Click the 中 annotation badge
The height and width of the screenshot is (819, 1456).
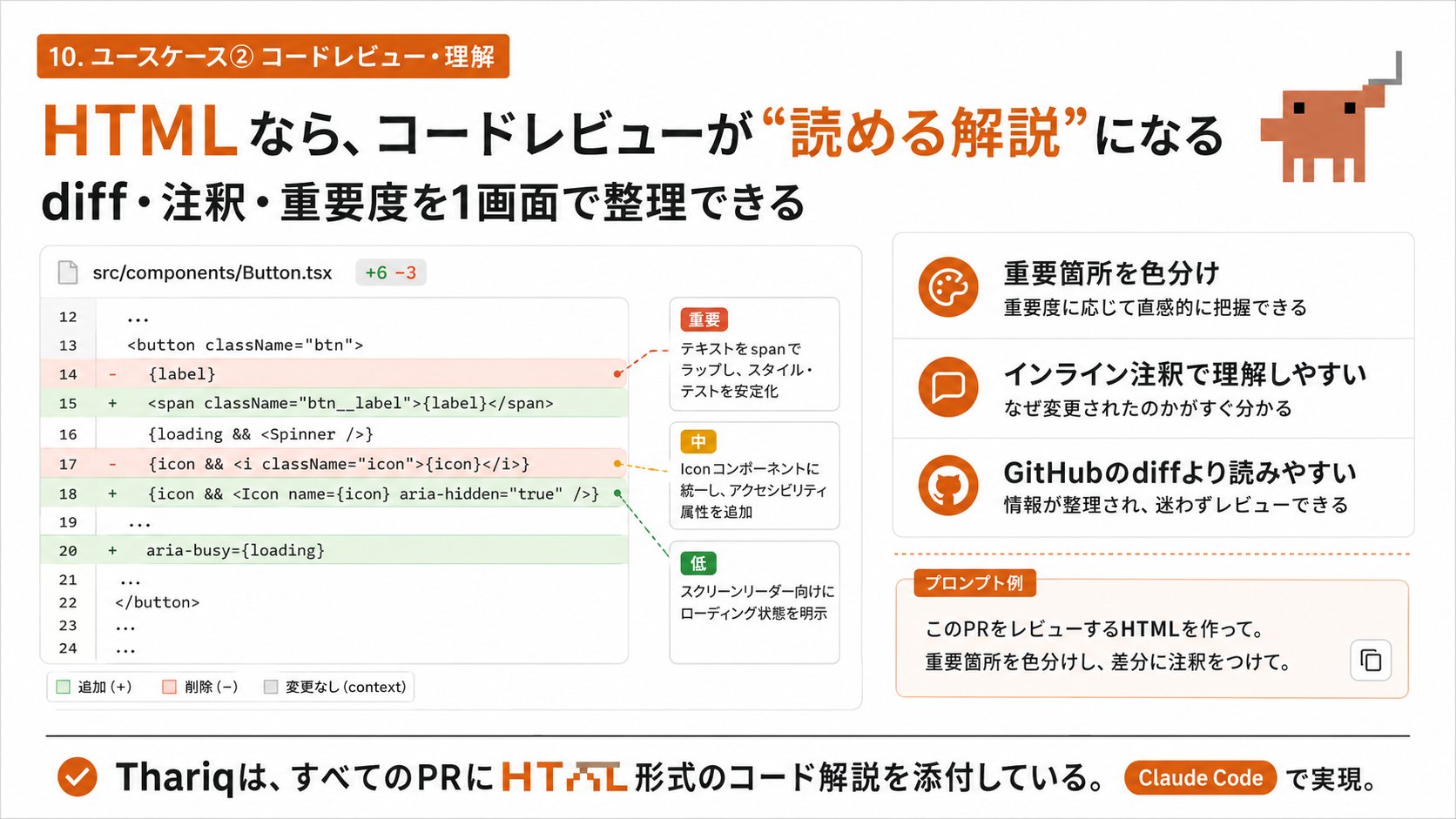coord(698,441)
